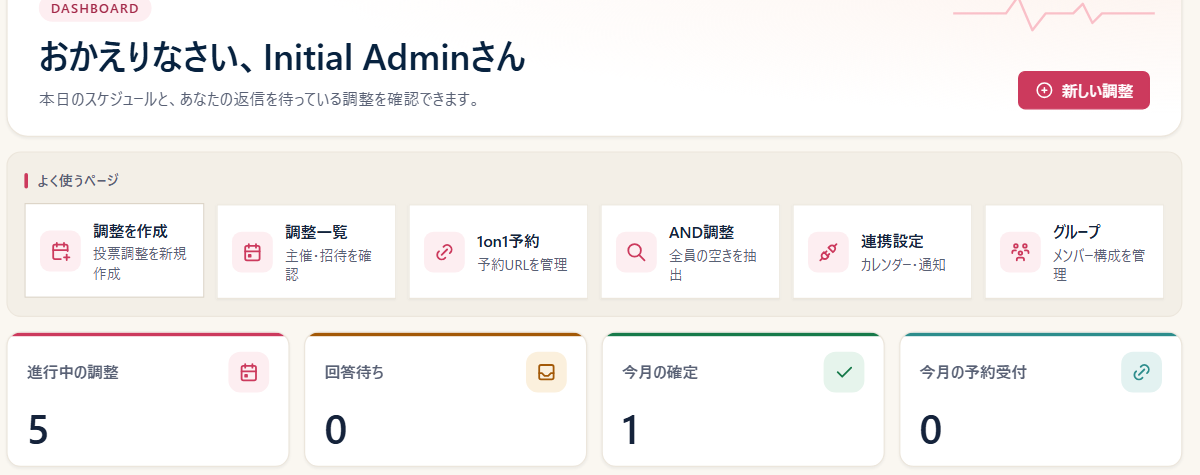
Task: Click the magnifier icon beside AND調整
Action: coord(636,251)
